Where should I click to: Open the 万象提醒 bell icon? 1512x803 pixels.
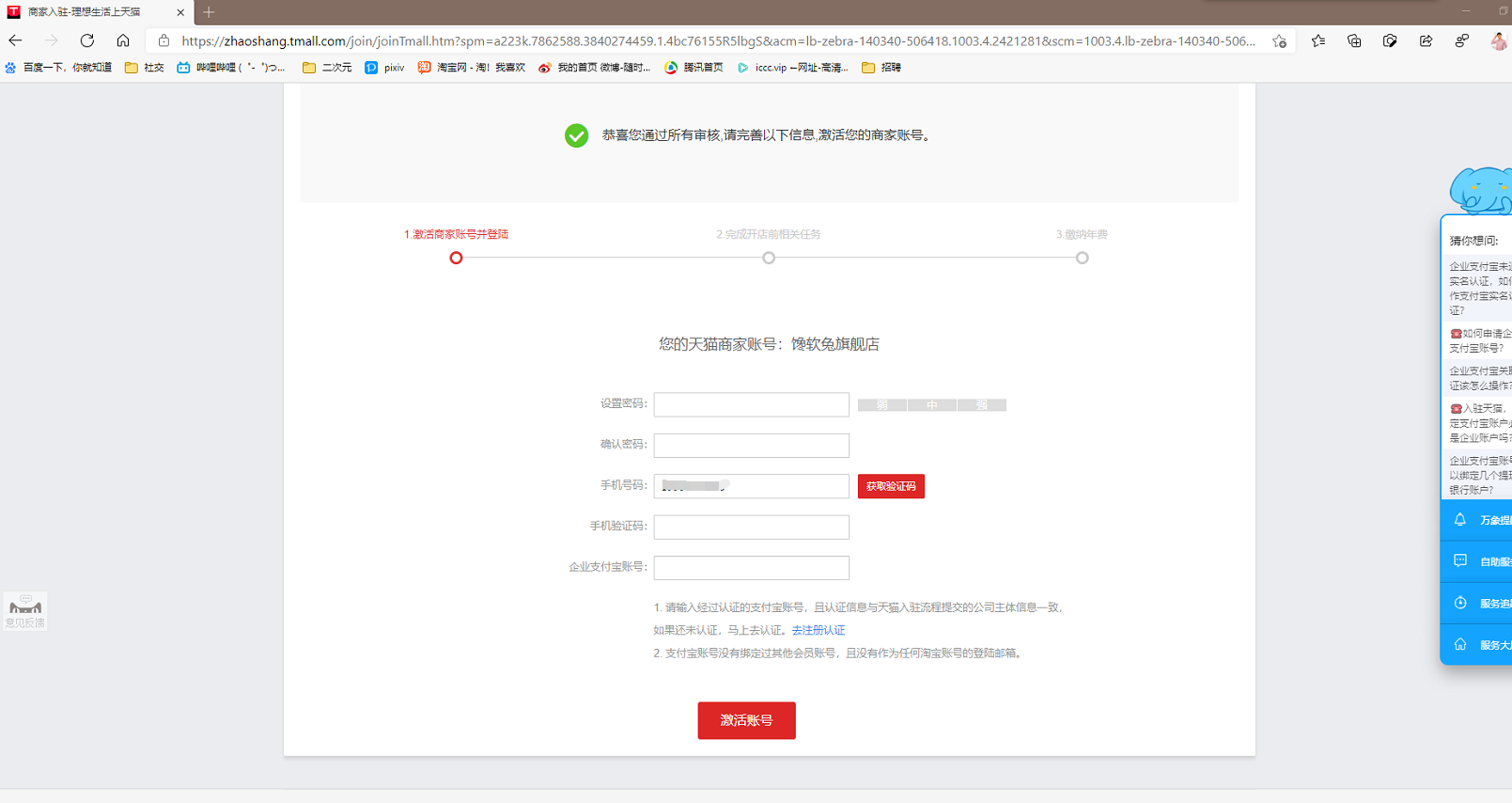(x=1460, y=520)
